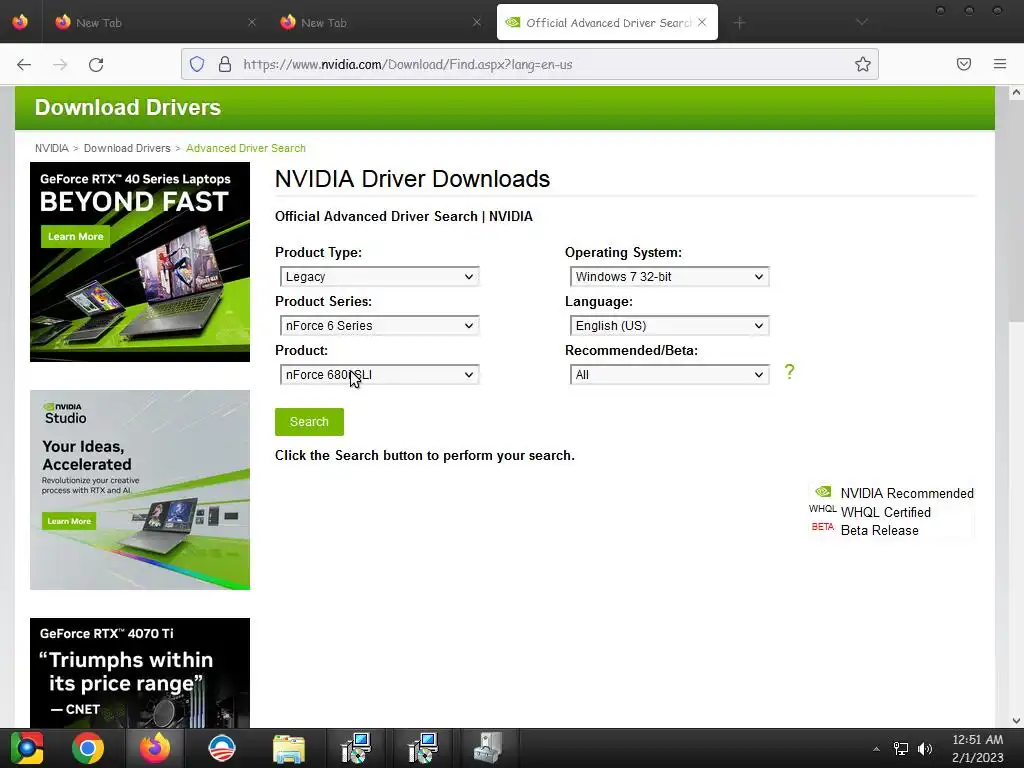Open the Obama-logo app in taskbar

(222, 748)
